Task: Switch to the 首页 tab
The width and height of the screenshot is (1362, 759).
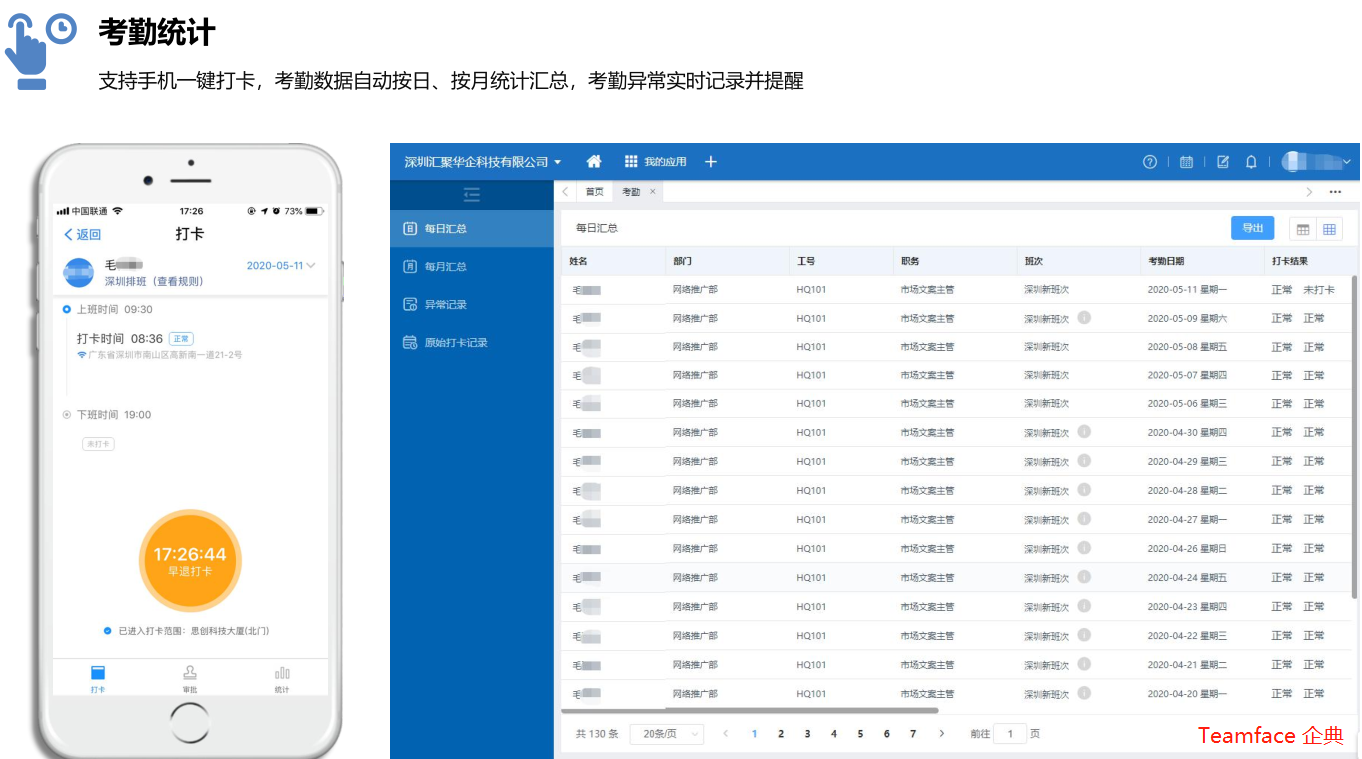Action: tap(594, 191)
